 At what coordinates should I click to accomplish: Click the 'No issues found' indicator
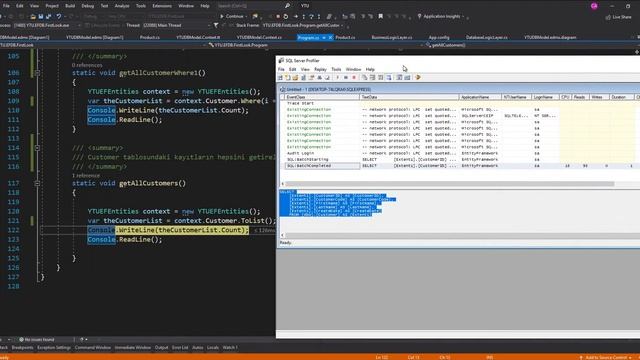click(x=37, y=340)
